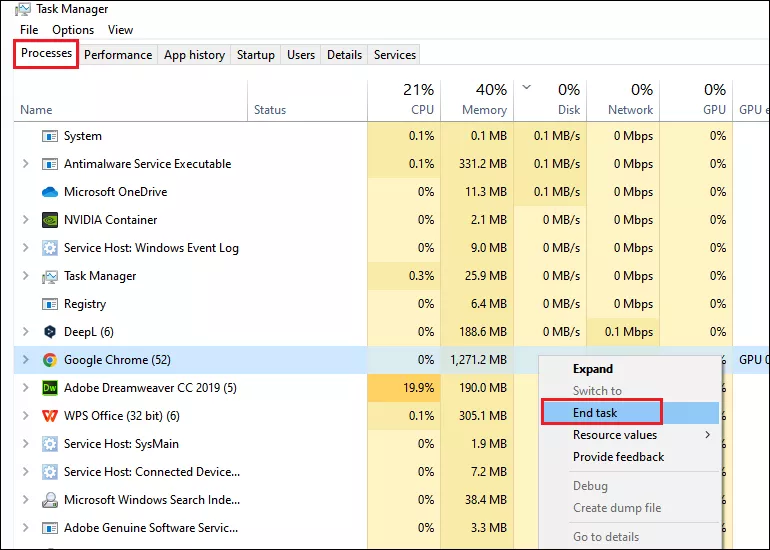The width and height of the screenshot is (770, 550).
Task: Click the System process icon
Action: (x=50, y=136)
